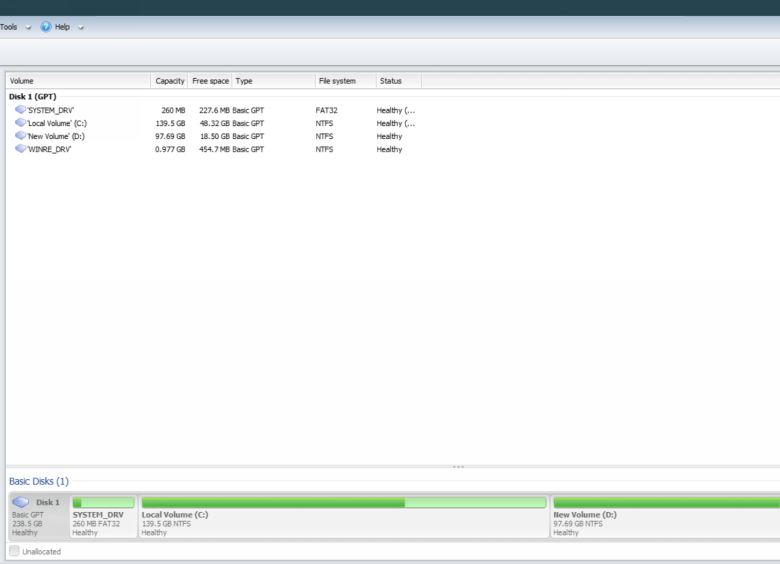Click the New Volume (D:) drive icon

tap(20, 136)
